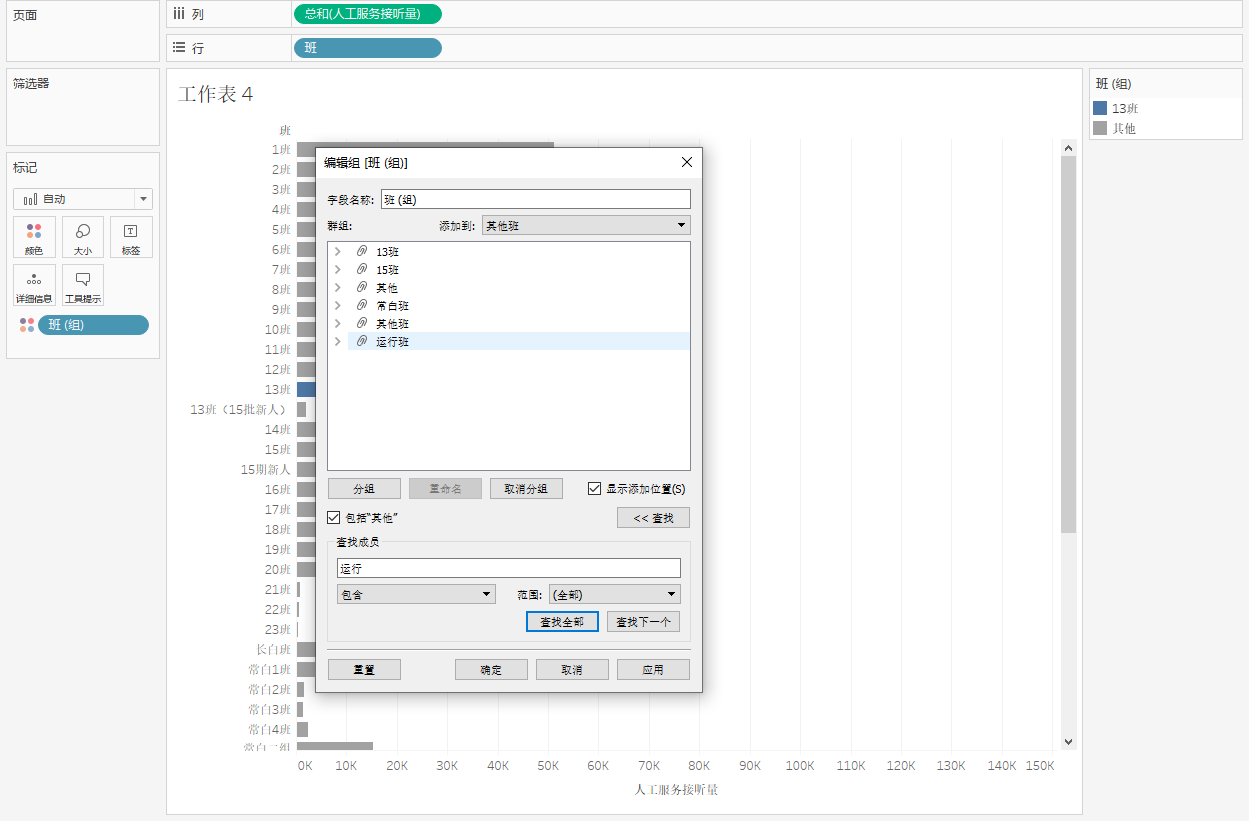Expand the 其他班 group
The image size is (1249, 821).
tap(338, 323)
